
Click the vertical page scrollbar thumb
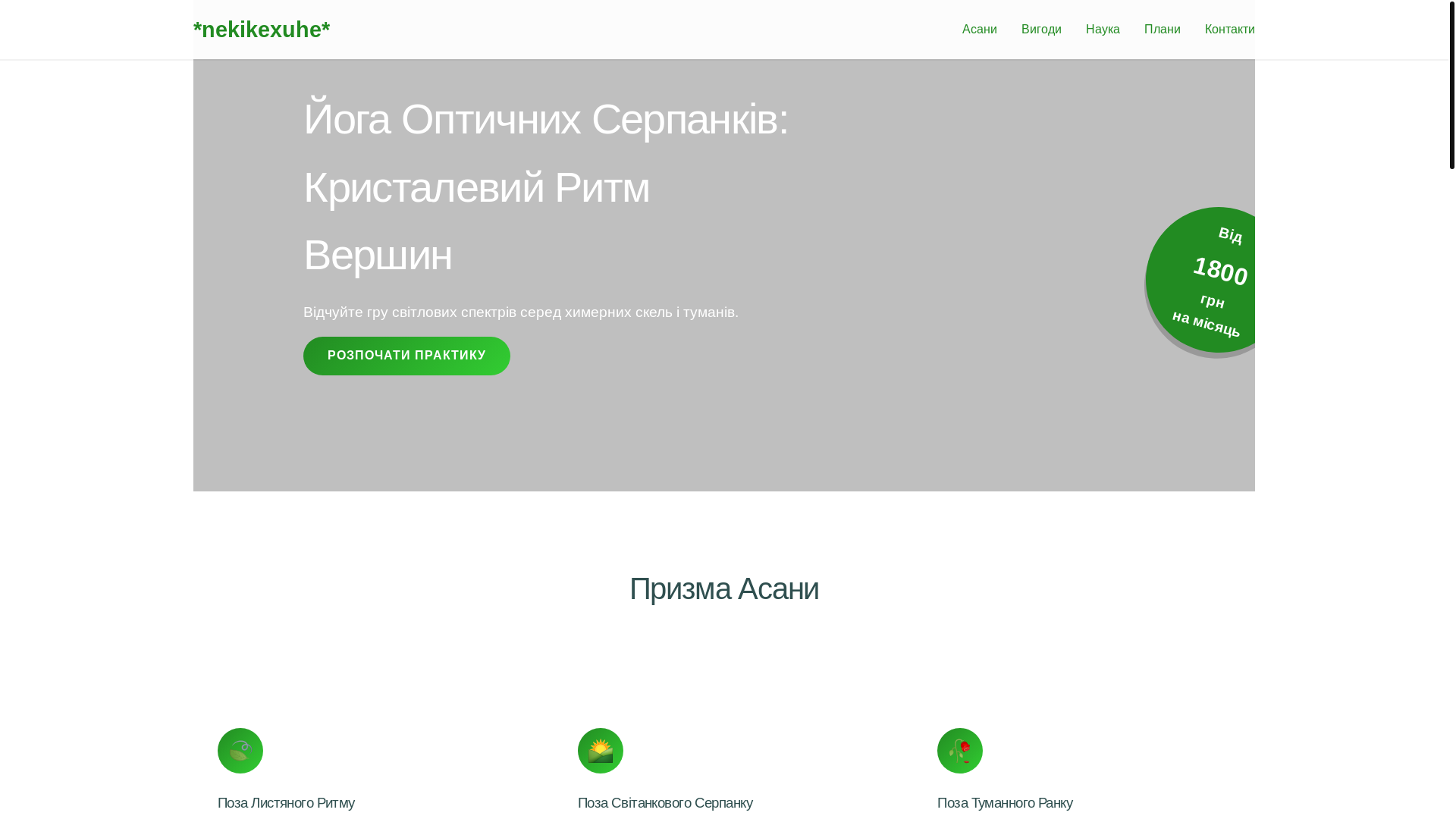[1451, 84]
